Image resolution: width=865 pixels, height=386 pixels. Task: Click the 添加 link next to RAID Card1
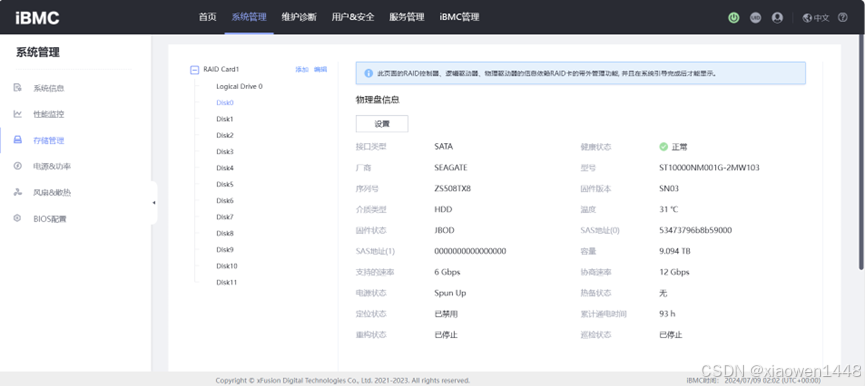coord(302,69)
